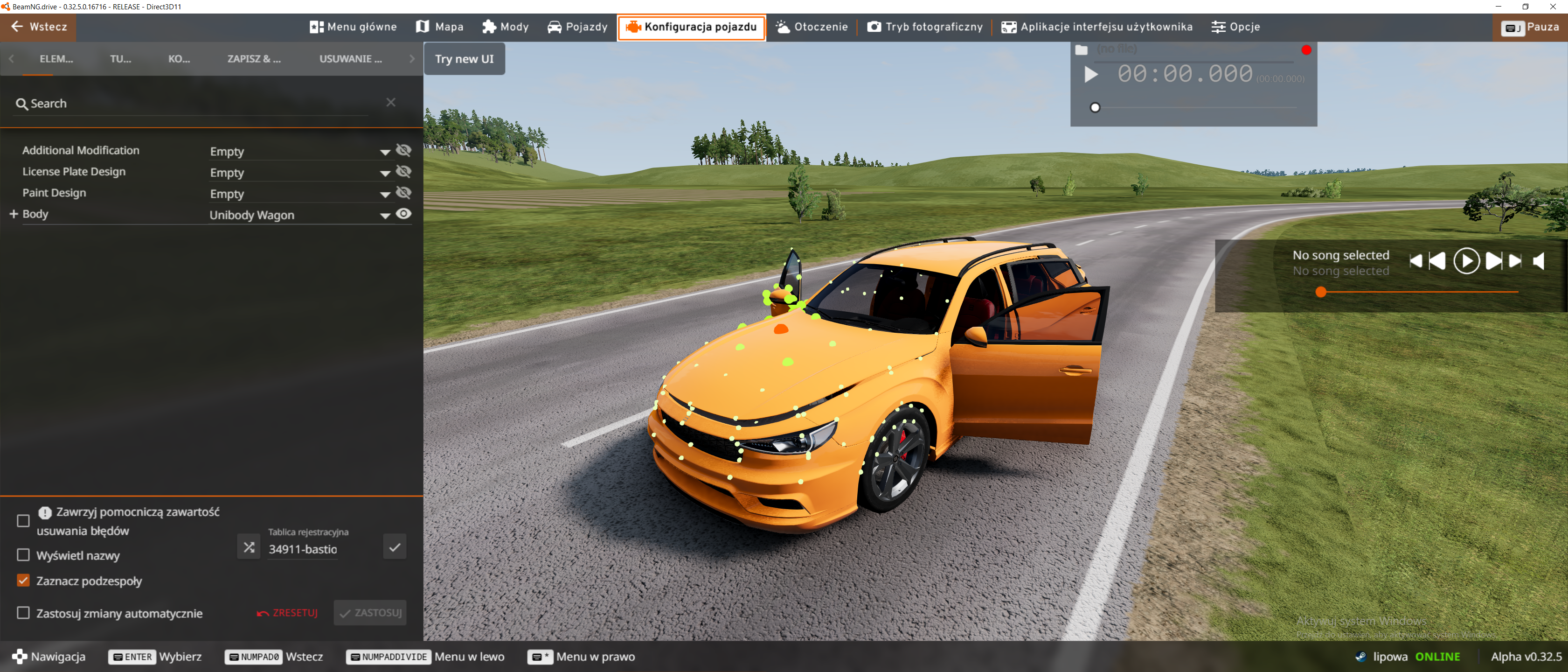Click dropdown arrow for Paint Design
Screen dimensions: 1568x672
point(385,195)
